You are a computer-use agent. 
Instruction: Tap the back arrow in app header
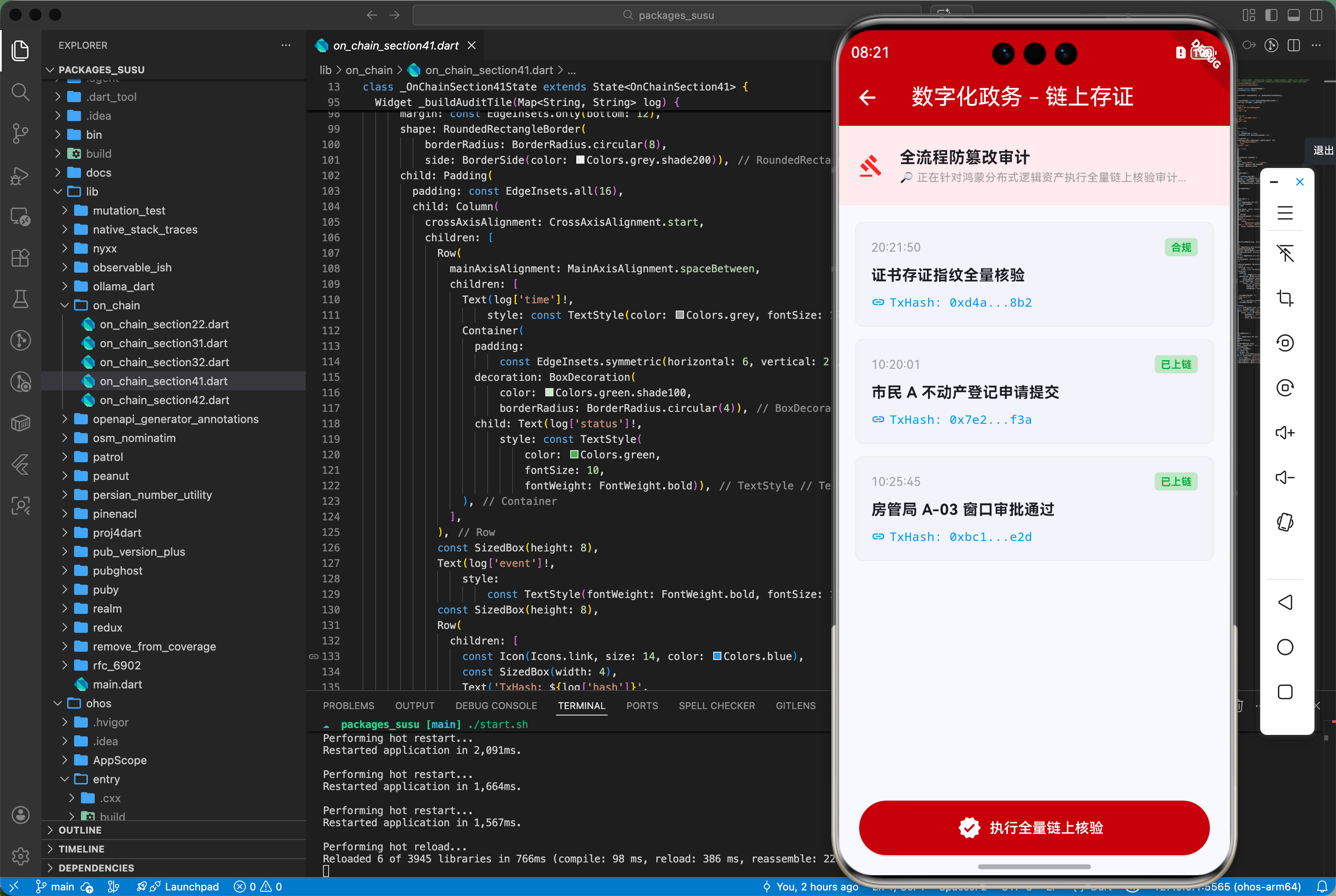[x=867, y=97]
